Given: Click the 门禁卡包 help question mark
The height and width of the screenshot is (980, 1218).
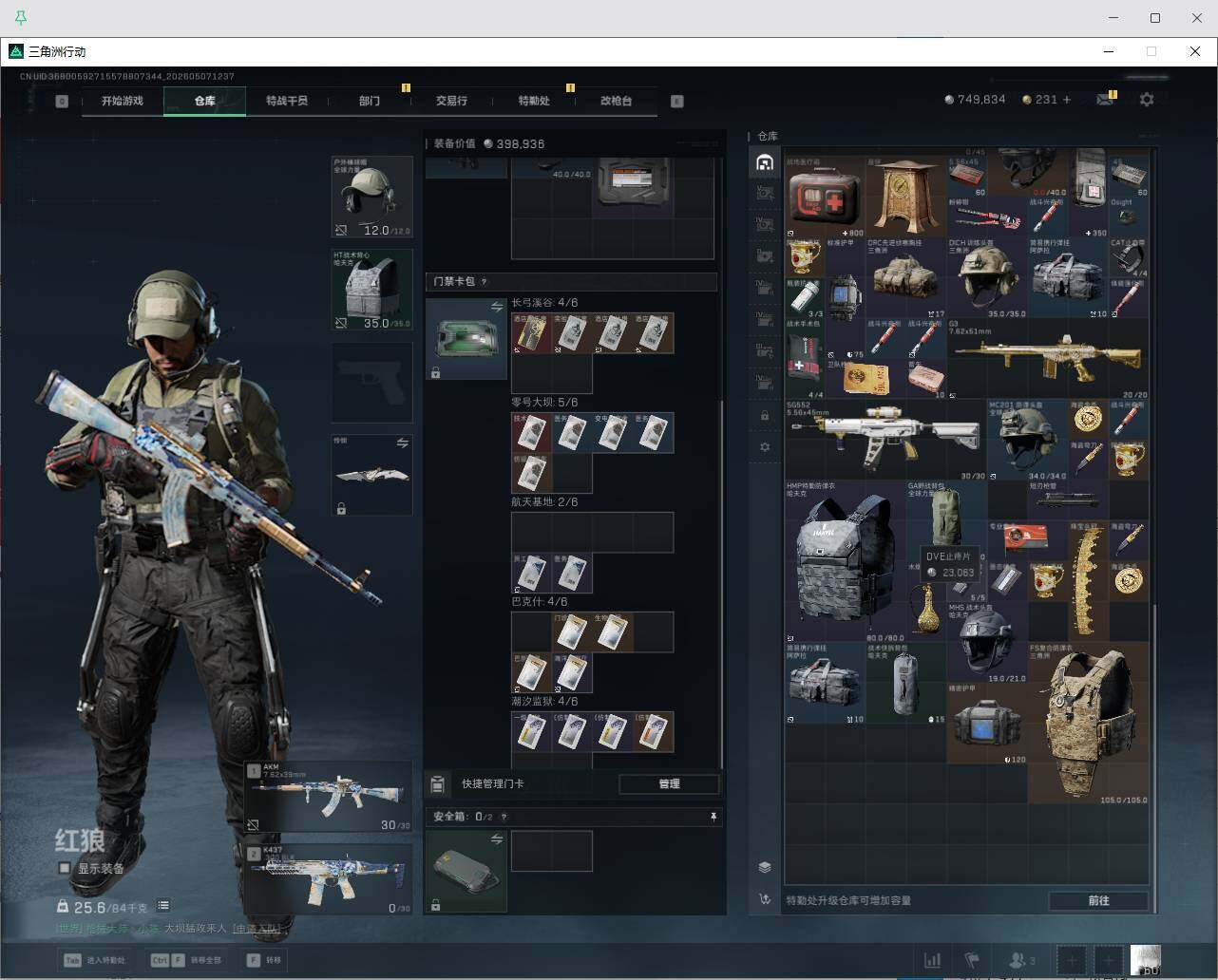Looking at the screenshot, I should [x=485, y=282].
